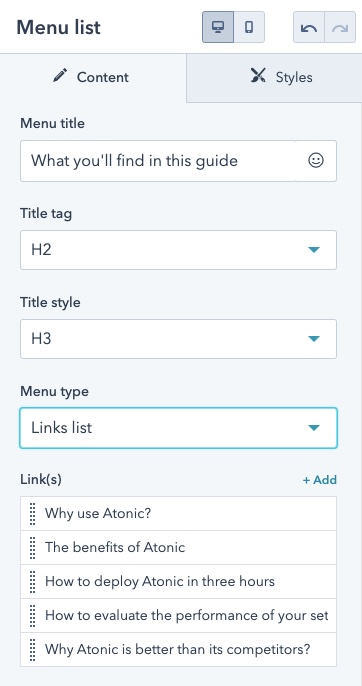Click drag handle for How to deploy Atonic

click(x=32, y=581)
